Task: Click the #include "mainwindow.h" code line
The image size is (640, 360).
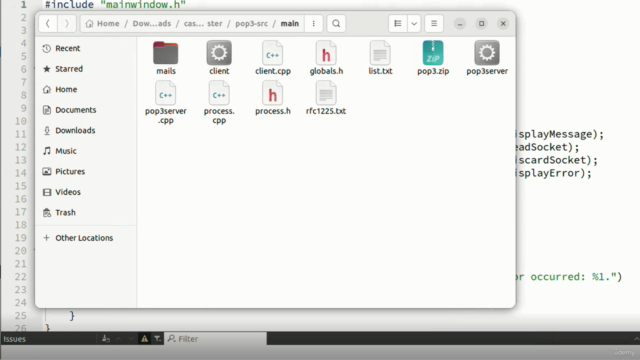Action: pyautogui.click(x=115, y=5)
